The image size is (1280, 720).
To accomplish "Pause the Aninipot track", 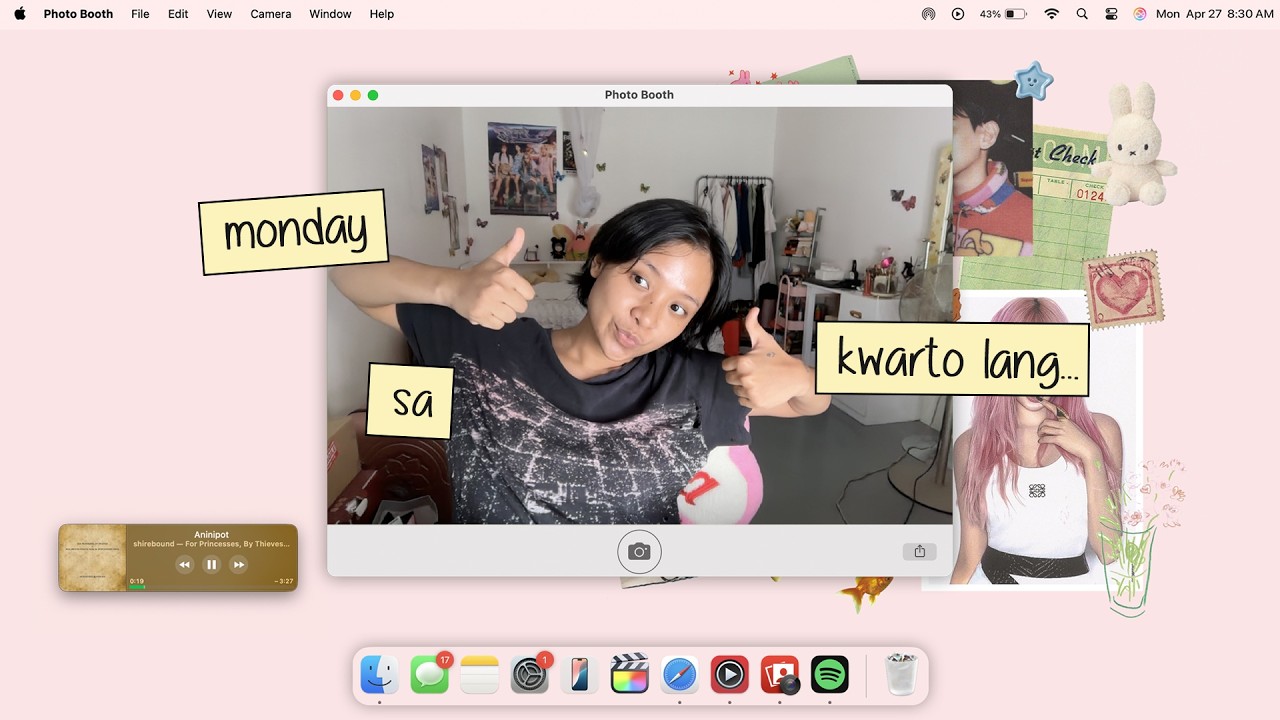I will 211,565.
